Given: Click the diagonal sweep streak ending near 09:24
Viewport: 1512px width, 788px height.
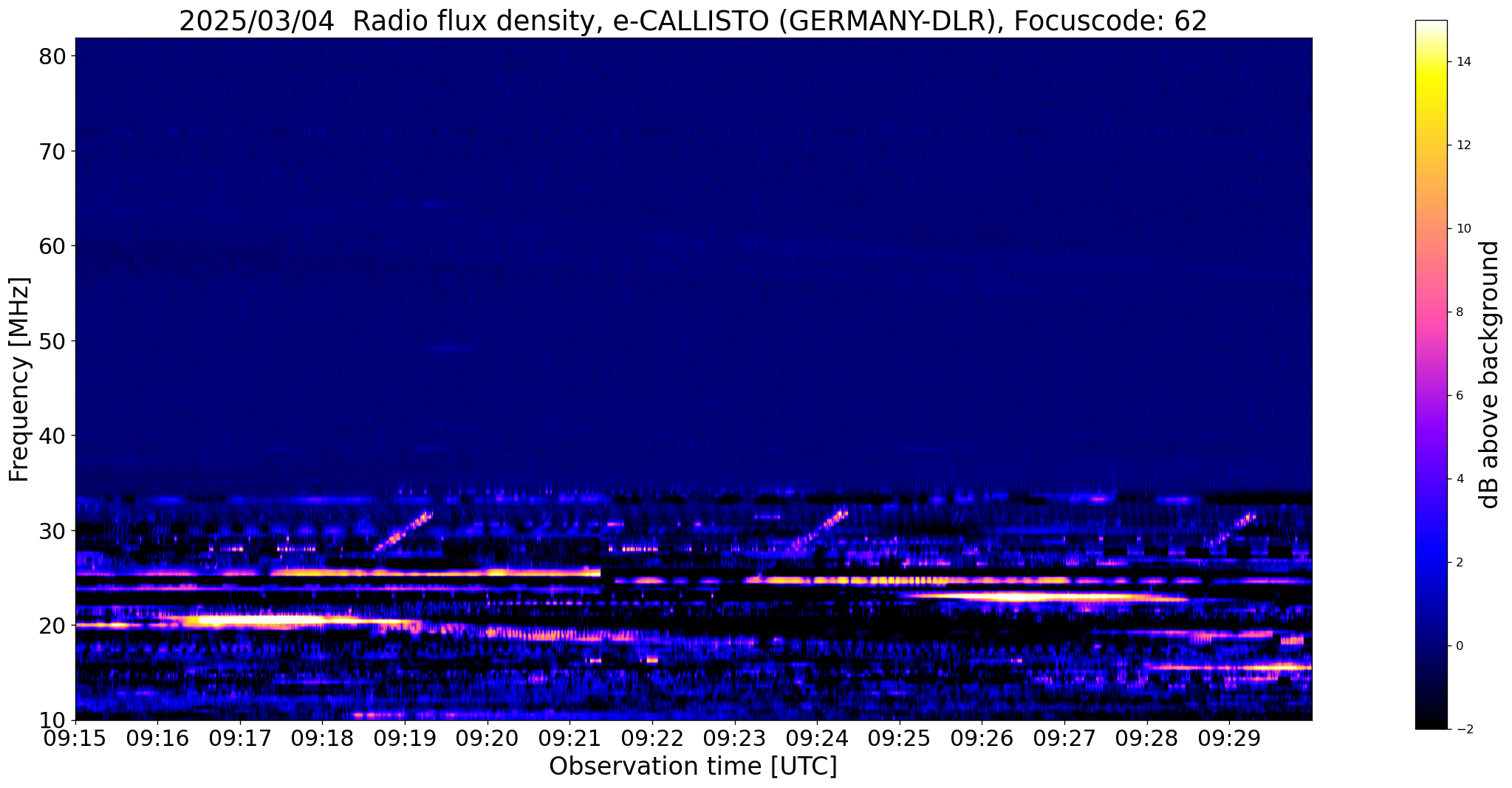Looking at the screenshot, I should [818, 530].
